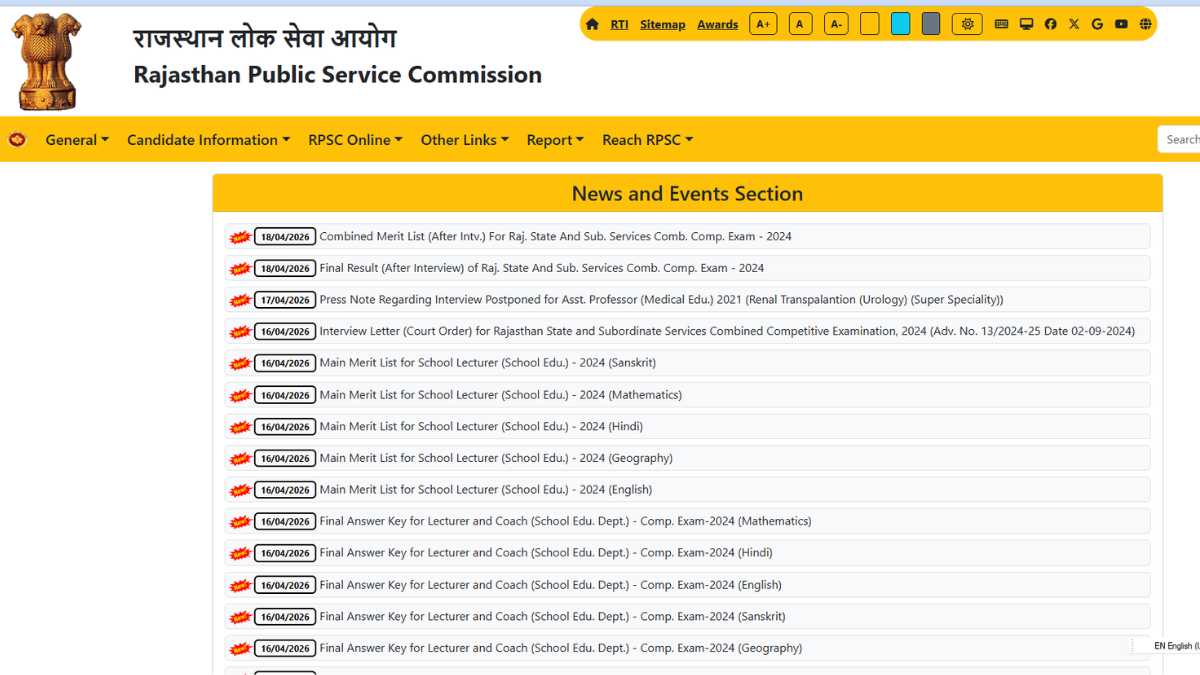Open the YouTube channel icon

tap(1120, 23)
